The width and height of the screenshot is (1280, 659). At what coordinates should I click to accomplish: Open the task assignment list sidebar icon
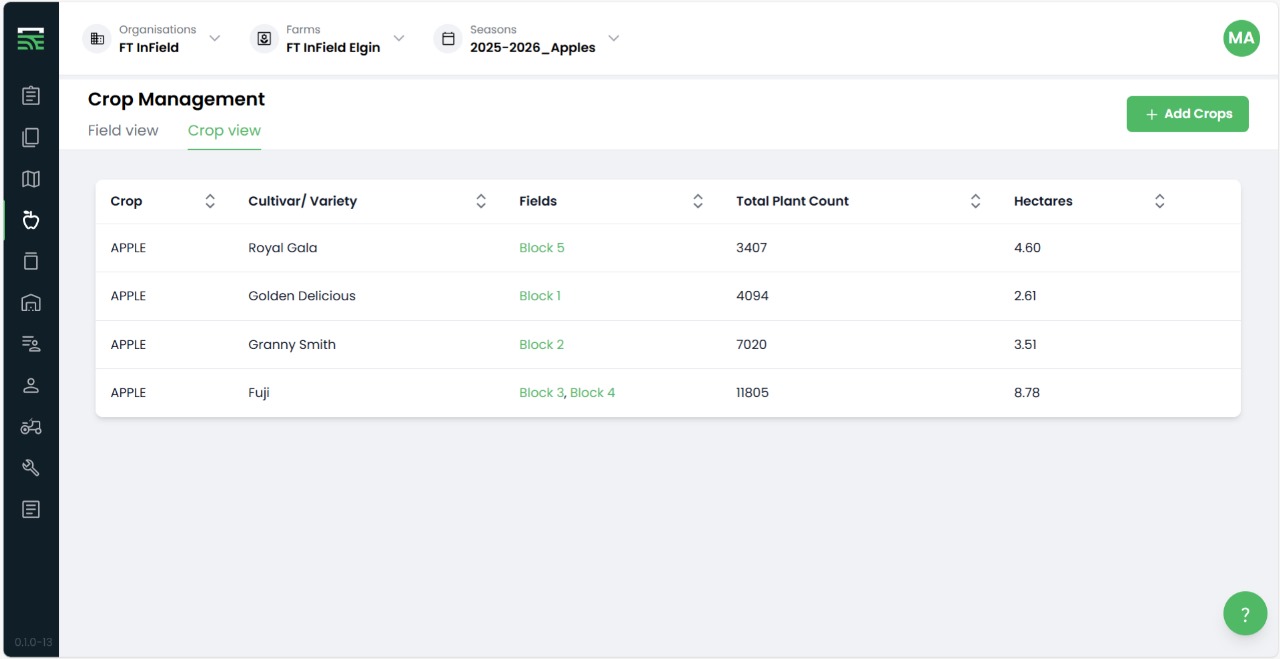(31, 344)
